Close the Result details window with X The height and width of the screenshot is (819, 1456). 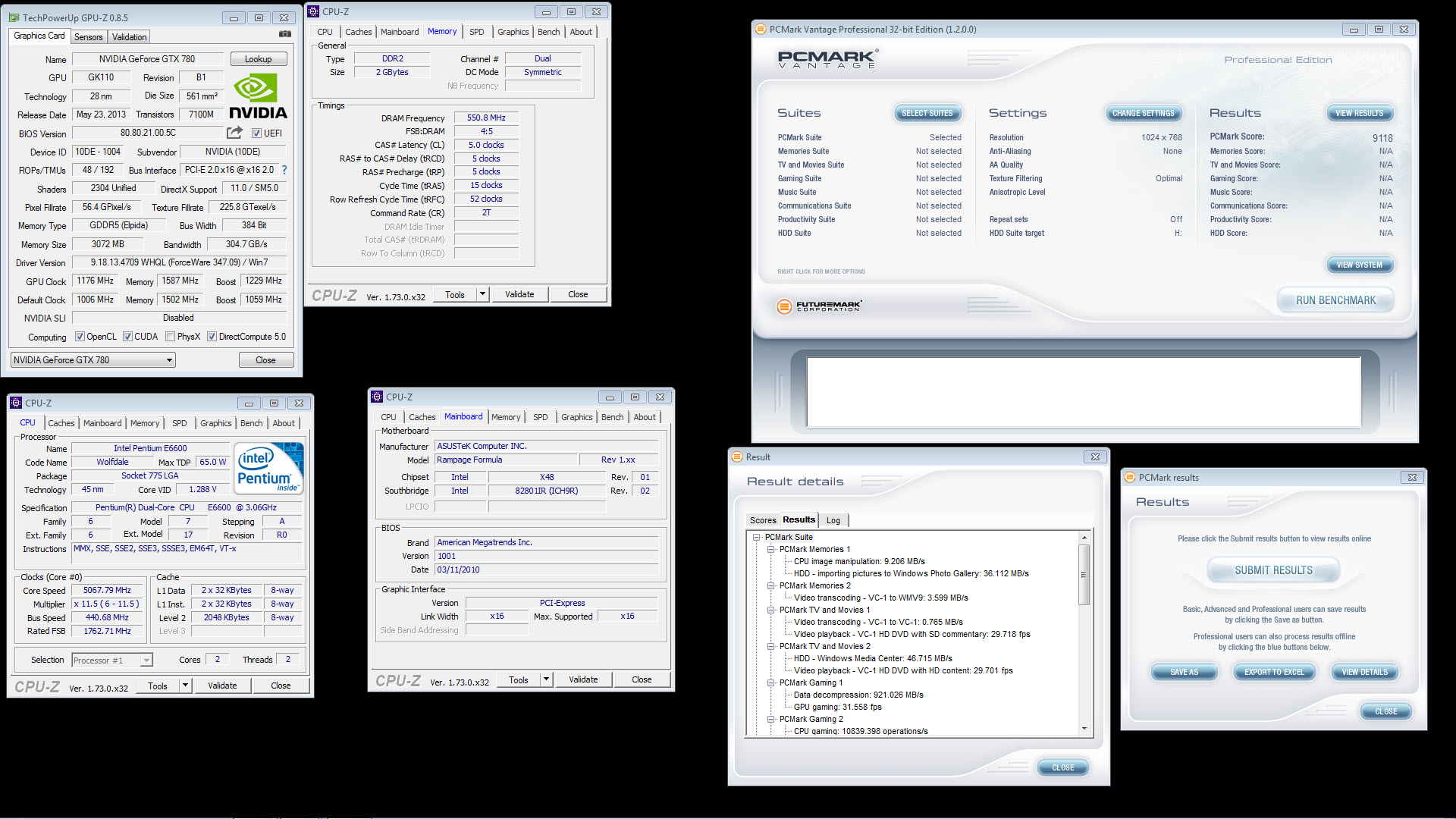(1095, 457)
